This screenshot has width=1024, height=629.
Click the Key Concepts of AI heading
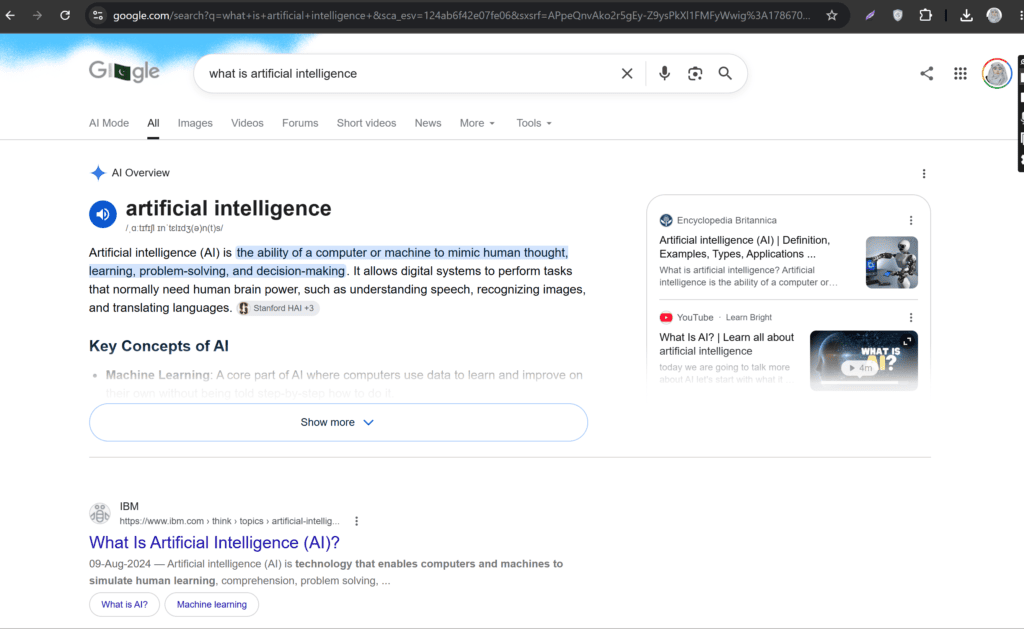tap(159, 346)
